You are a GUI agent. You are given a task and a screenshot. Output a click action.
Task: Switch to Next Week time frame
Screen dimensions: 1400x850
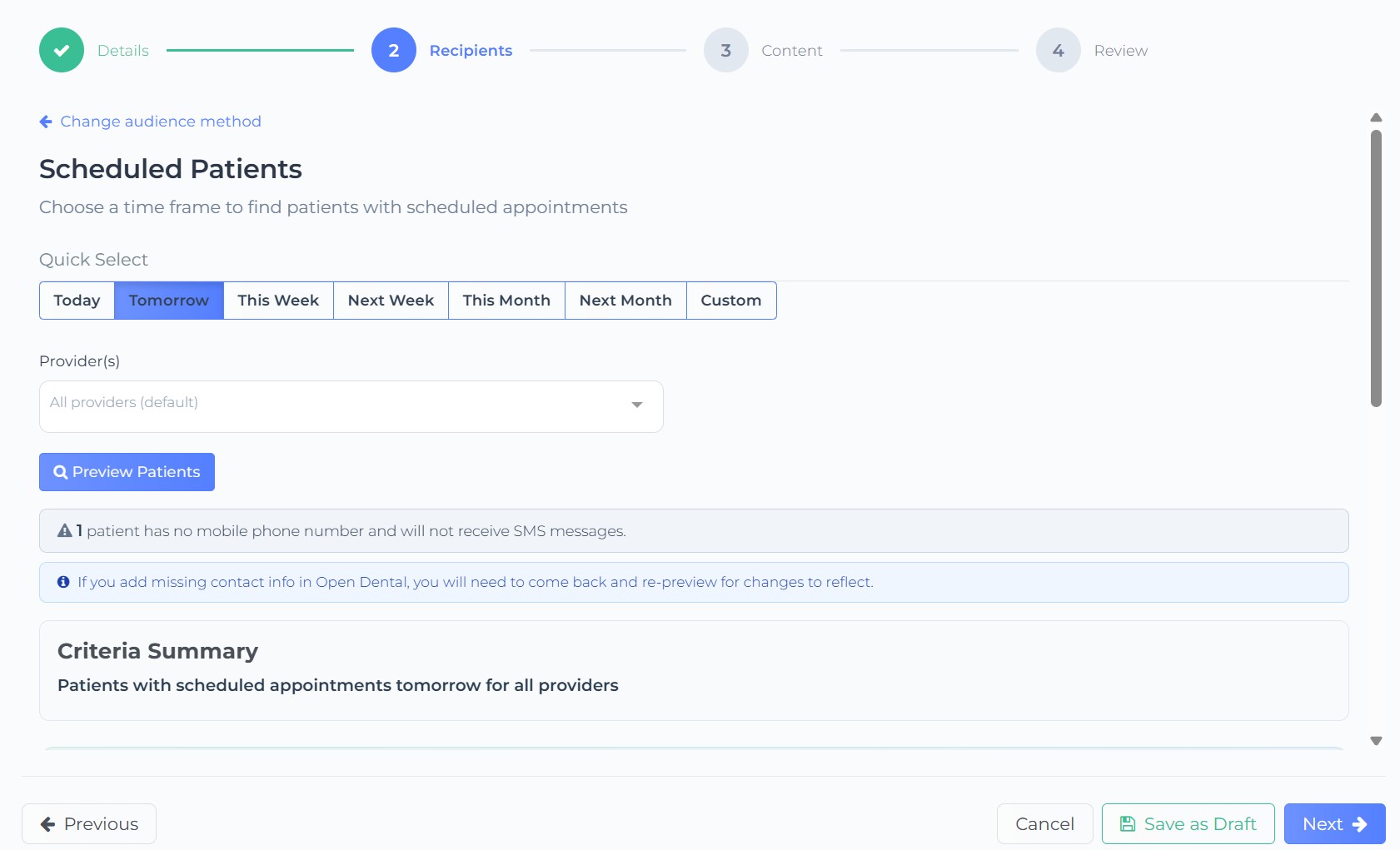pyautogui.click(x=391, y=301)
